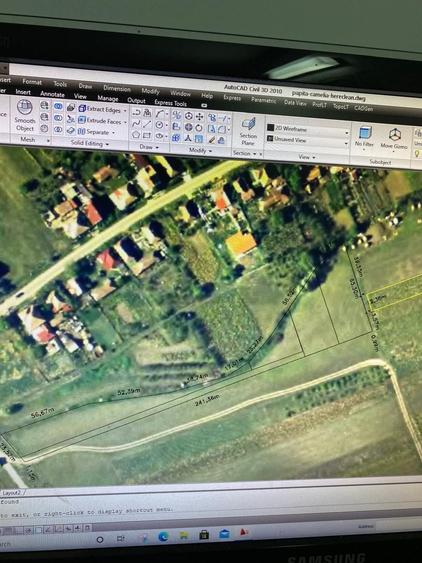This screenshot has width=422, height=563.
Task: Open the Extrude Faces dropdown arrow
Action: [x=125, y=122]
